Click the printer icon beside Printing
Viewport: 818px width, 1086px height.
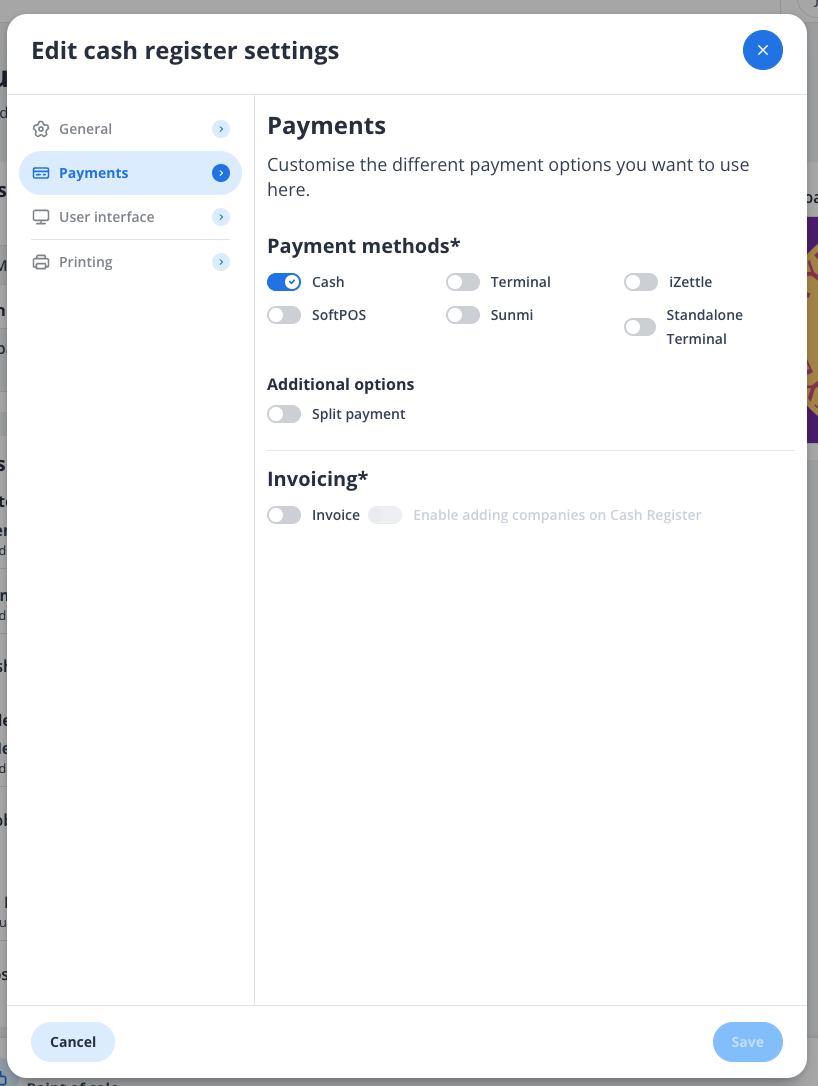tap(40, 261)
